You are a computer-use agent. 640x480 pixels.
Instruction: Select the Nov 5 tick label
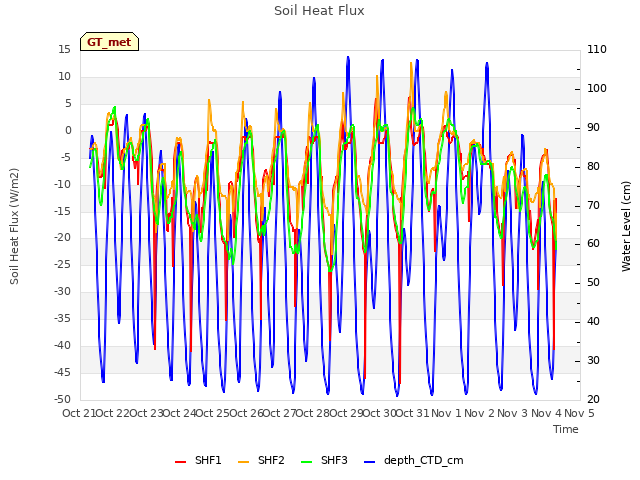coord(580,413)
